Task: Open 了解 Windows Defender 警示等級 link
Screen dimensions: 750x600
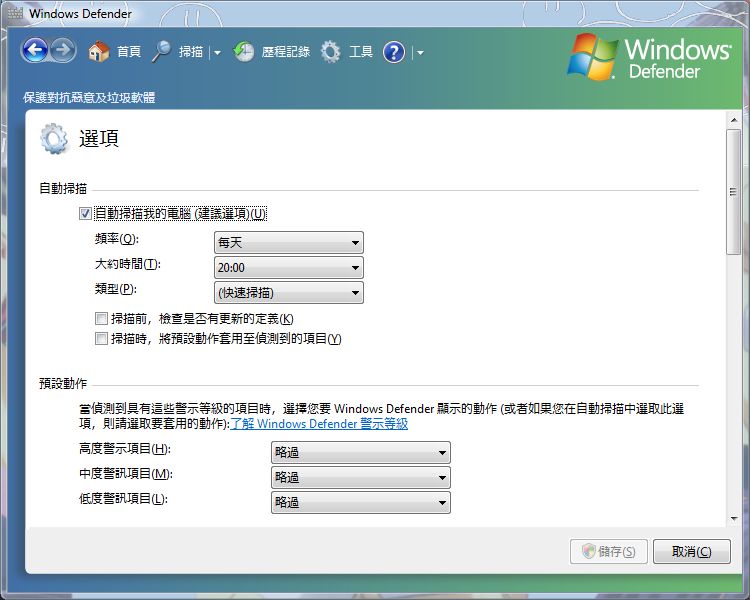Action: (x=319, y=424)
